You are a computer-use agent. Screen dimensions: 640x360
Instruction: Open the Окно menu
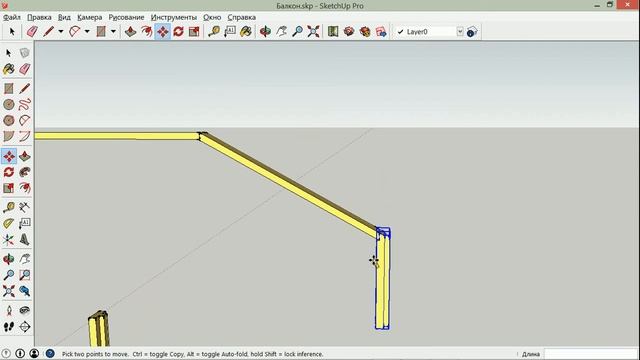pos(212,18)
